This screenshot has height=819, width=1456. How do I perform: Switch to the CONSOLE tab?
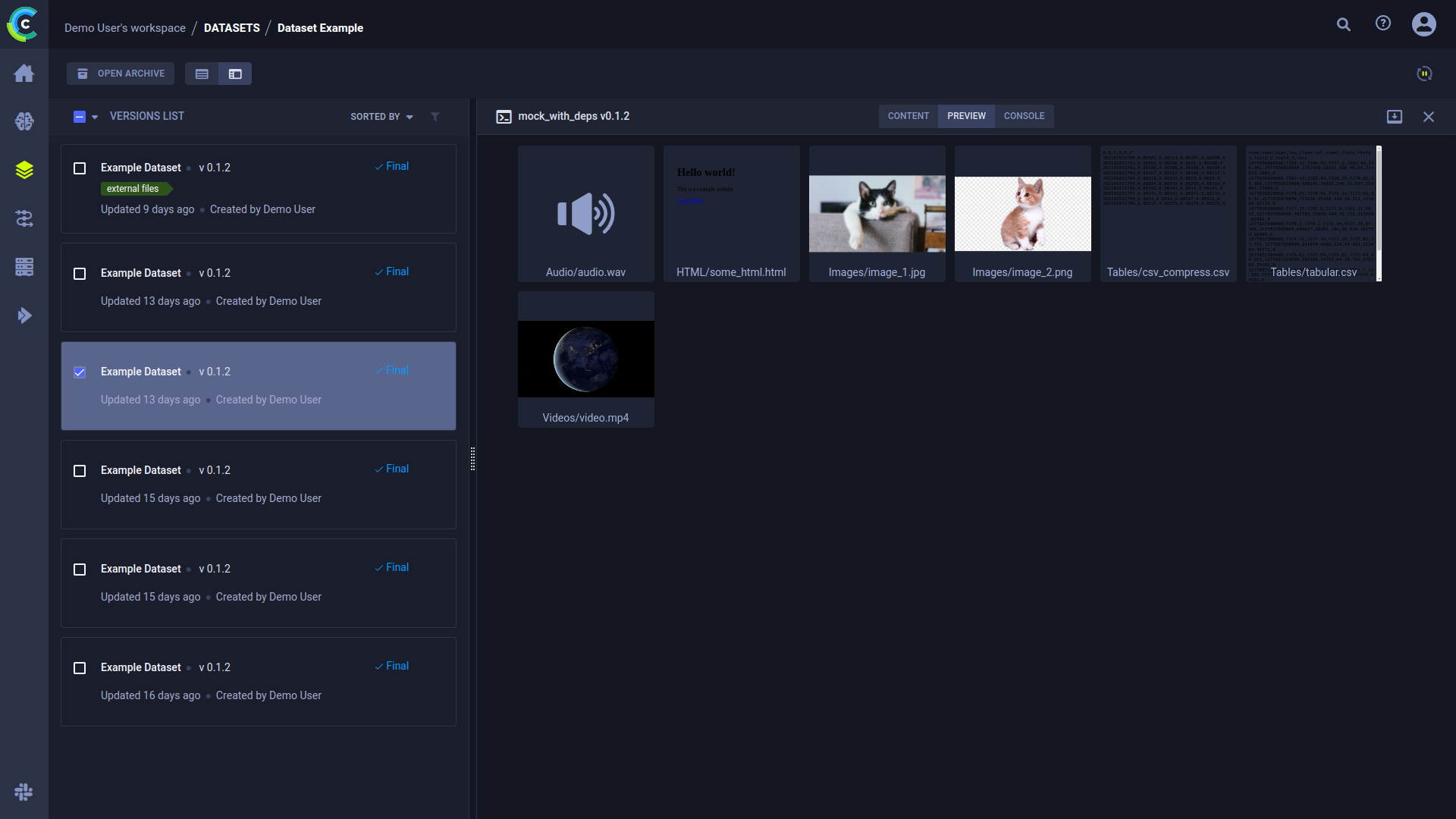point(1024,116)
